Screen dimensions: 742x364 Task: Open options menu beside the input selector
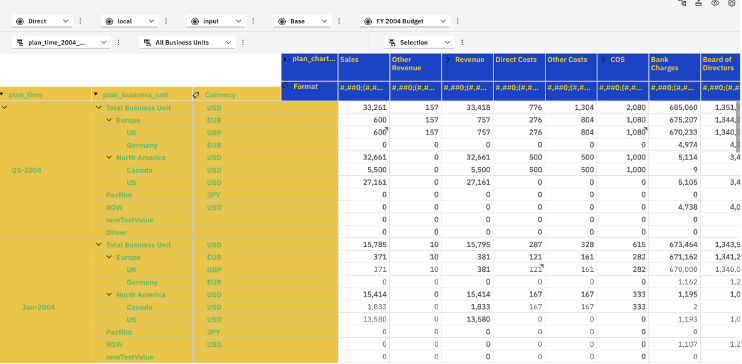click(253, 21)
